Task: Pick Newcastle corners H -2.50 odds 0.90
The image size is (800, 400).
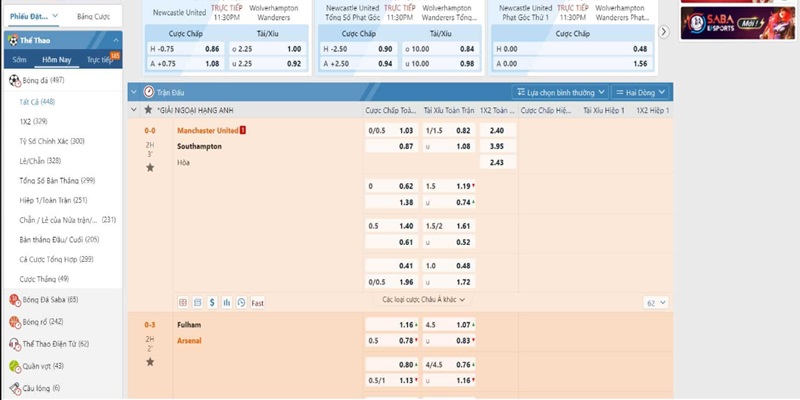Action: click(x=358, y=49)
